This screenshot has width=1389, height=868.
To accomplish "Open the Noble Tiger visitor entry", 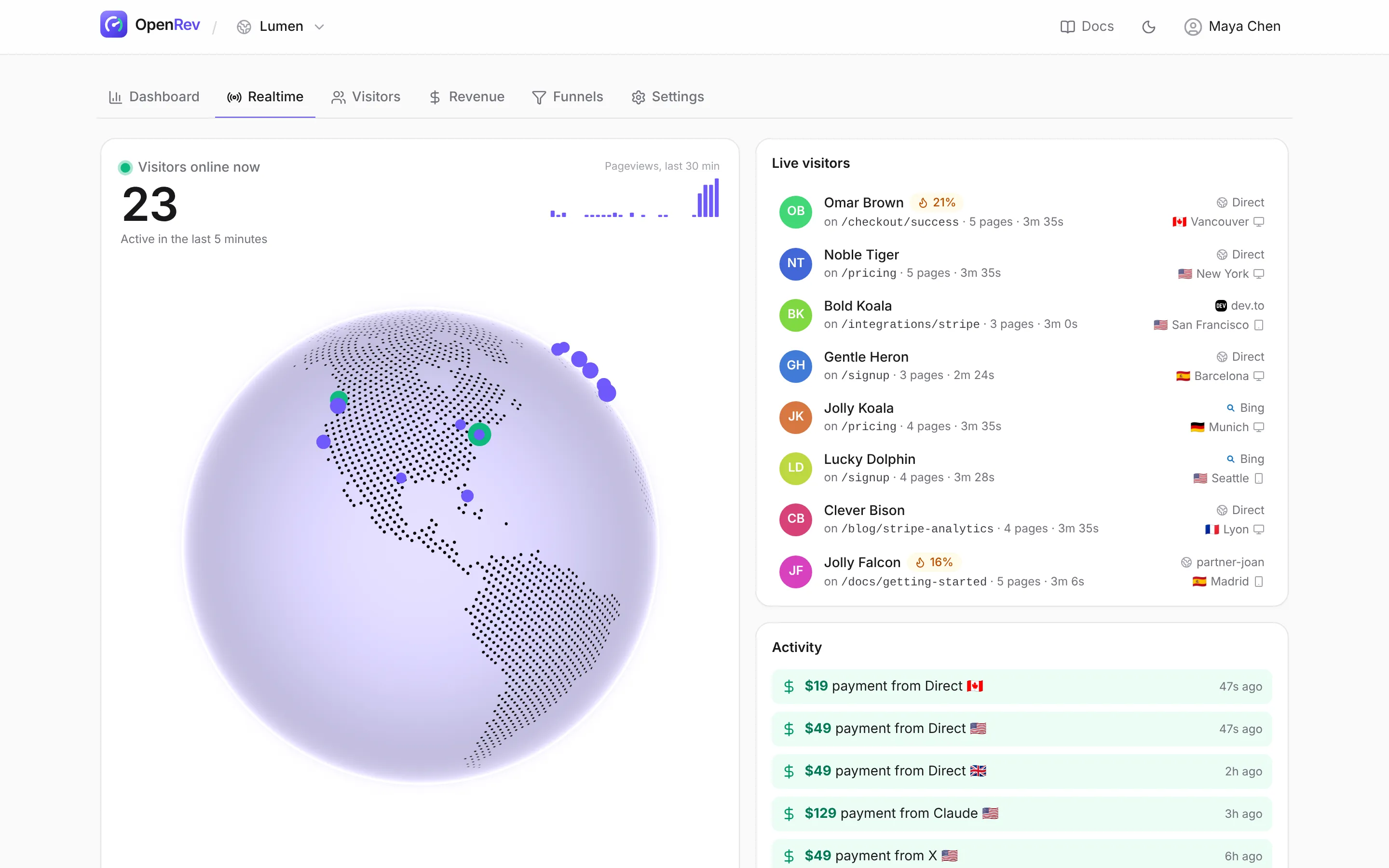I will coord(1021,263).
